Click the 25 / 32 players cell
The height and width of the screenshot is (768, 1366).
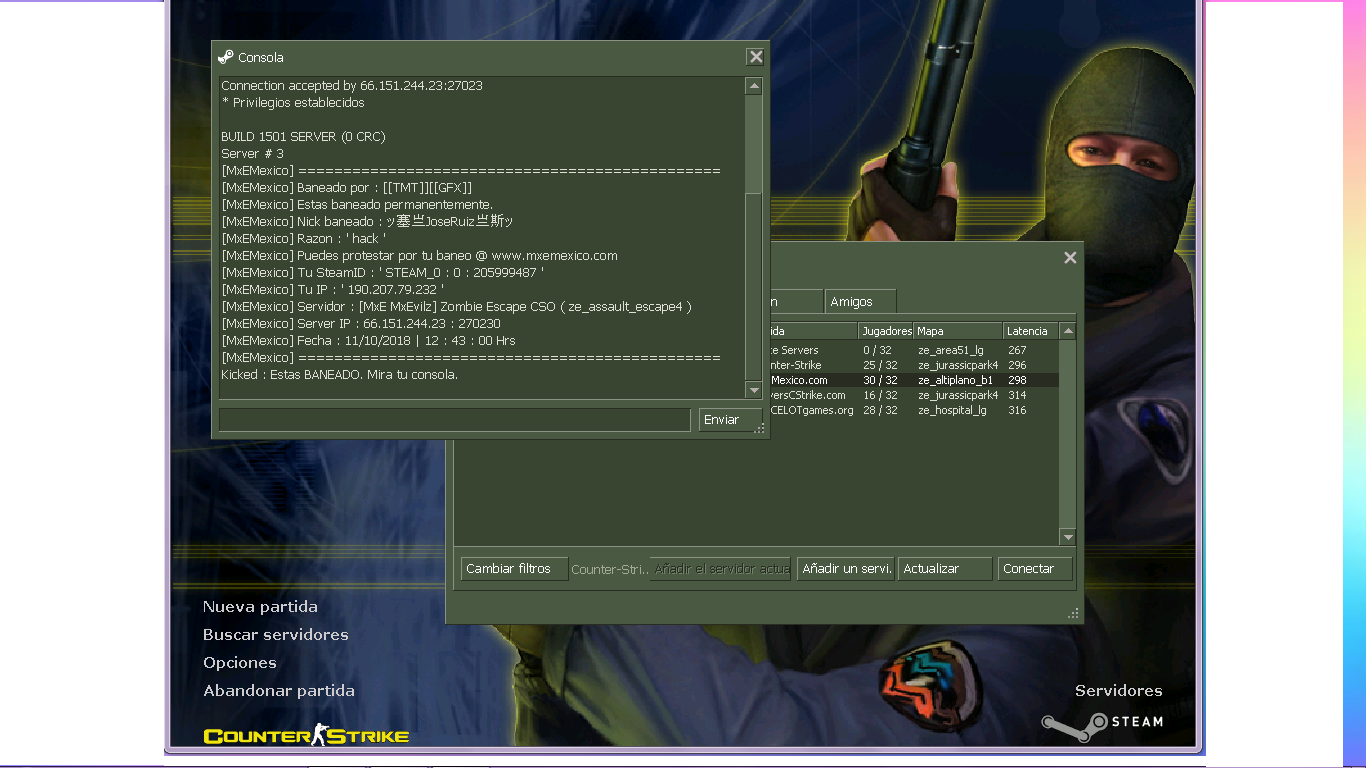point(880,365)
